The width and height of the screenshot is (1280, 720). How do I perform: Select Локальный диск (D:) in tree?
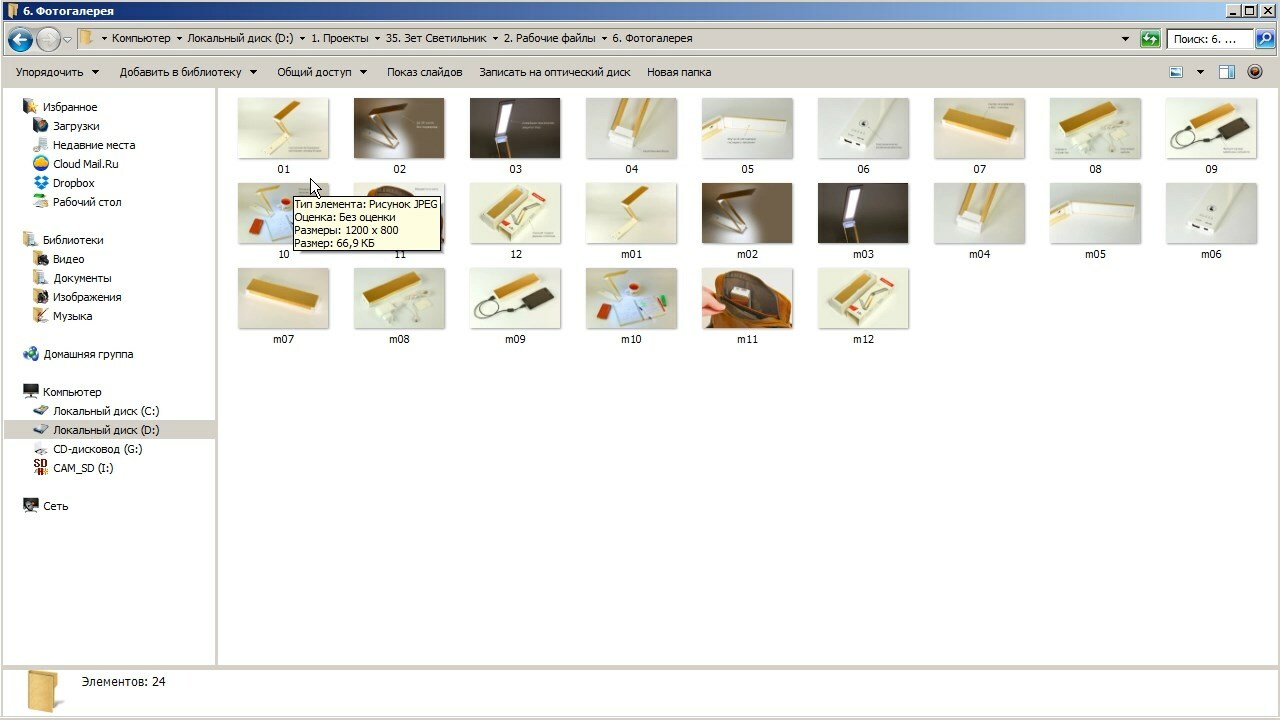pos(106,430)
